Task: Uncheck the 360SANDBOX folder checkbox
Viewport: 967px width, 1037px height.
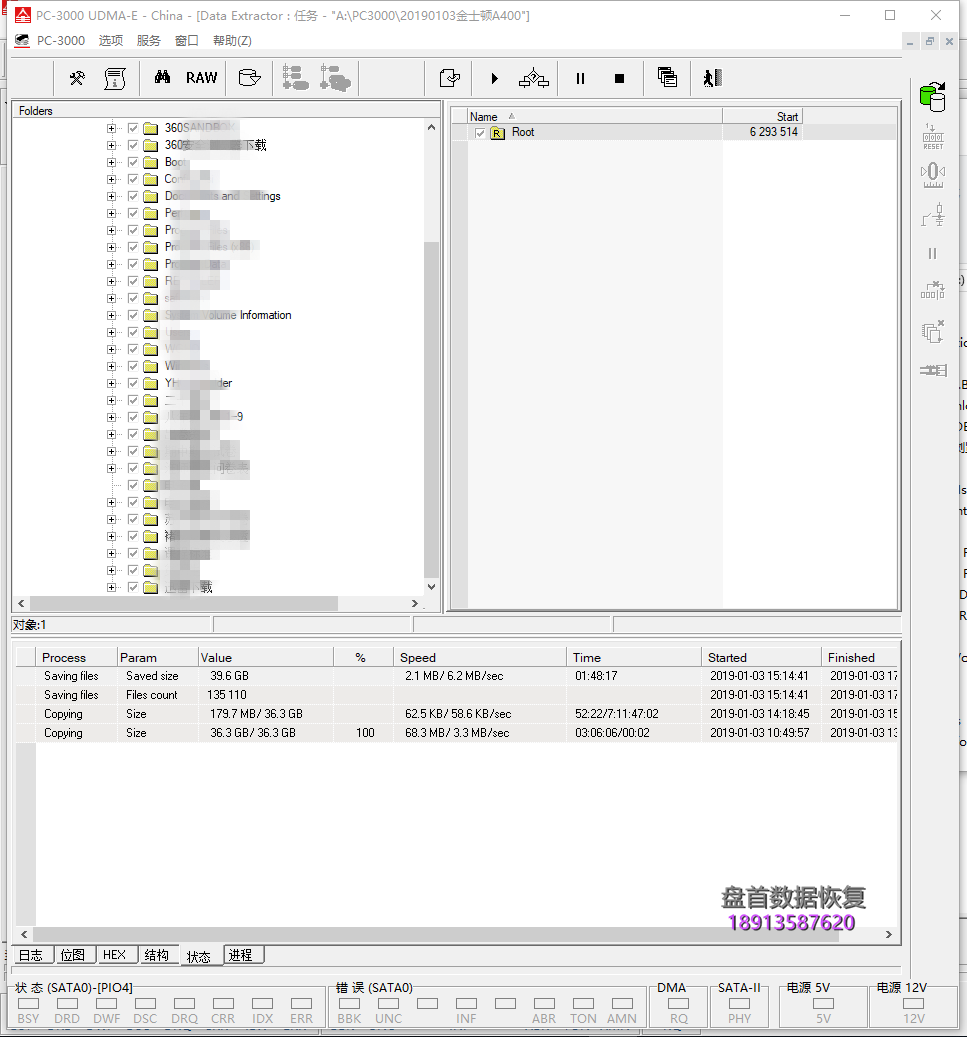Action: tap(132, 128)
